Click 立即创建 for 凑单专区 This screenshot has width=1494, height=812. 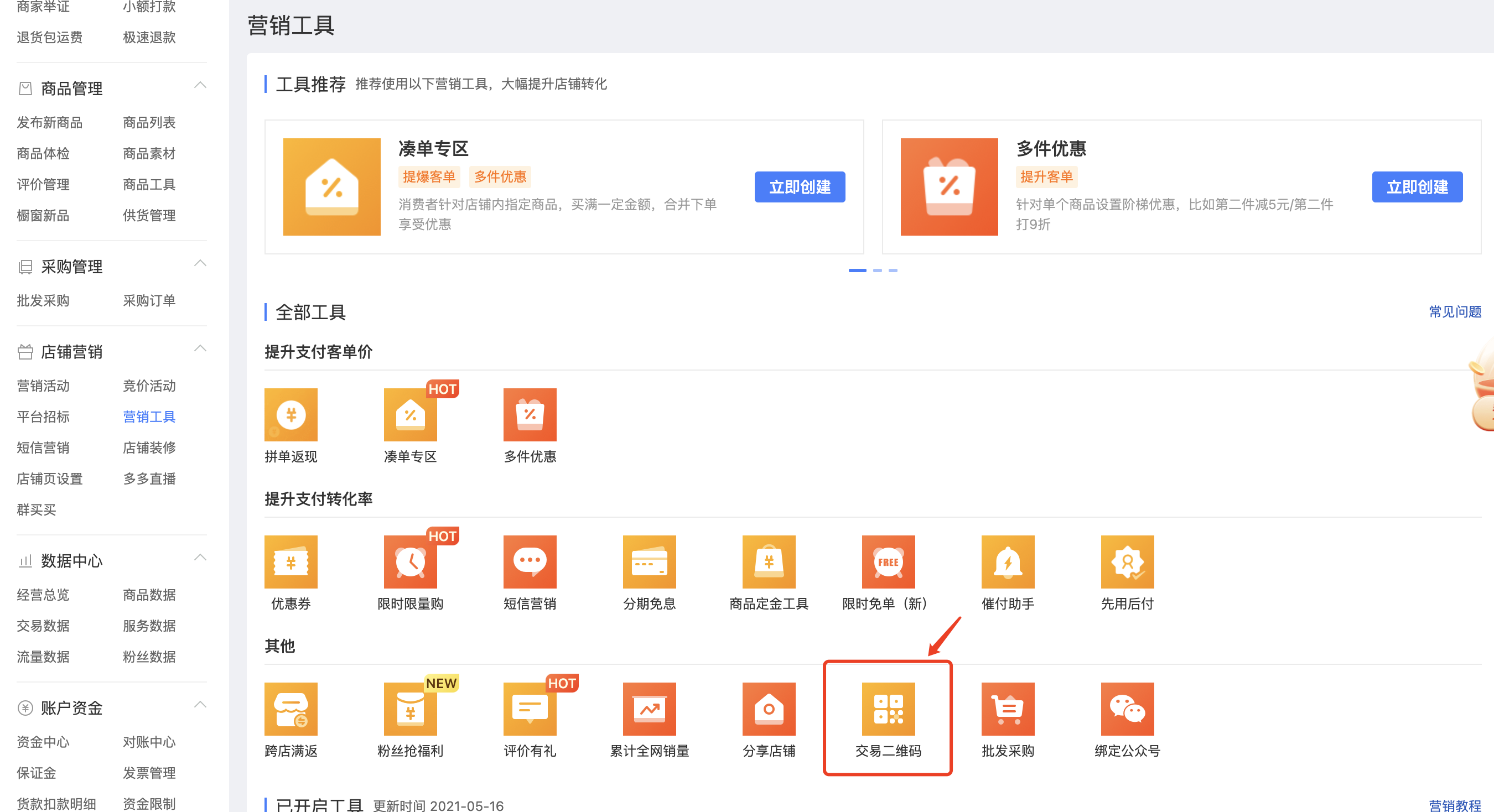(x=799, y=186)
